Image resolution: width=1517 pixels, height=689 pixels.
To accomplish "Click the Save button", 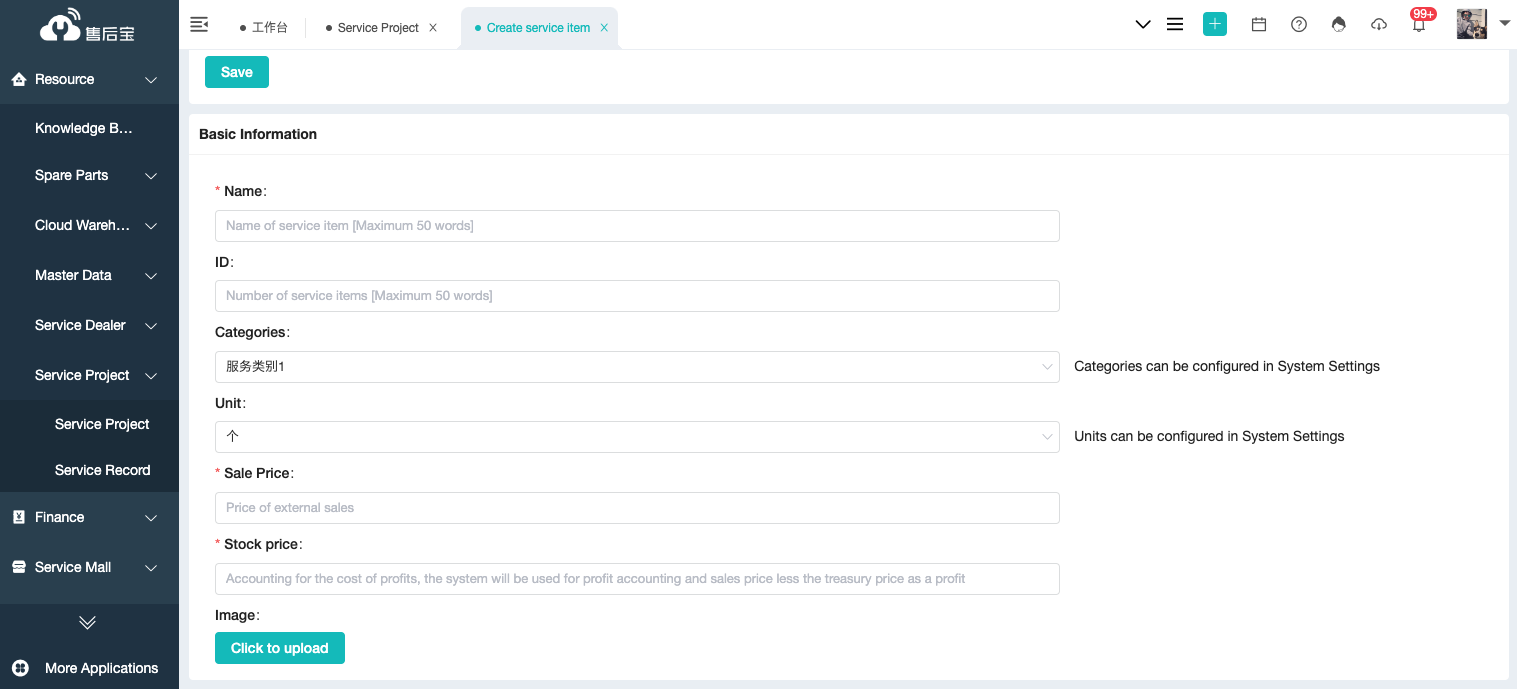I will (x=237, y=72).
